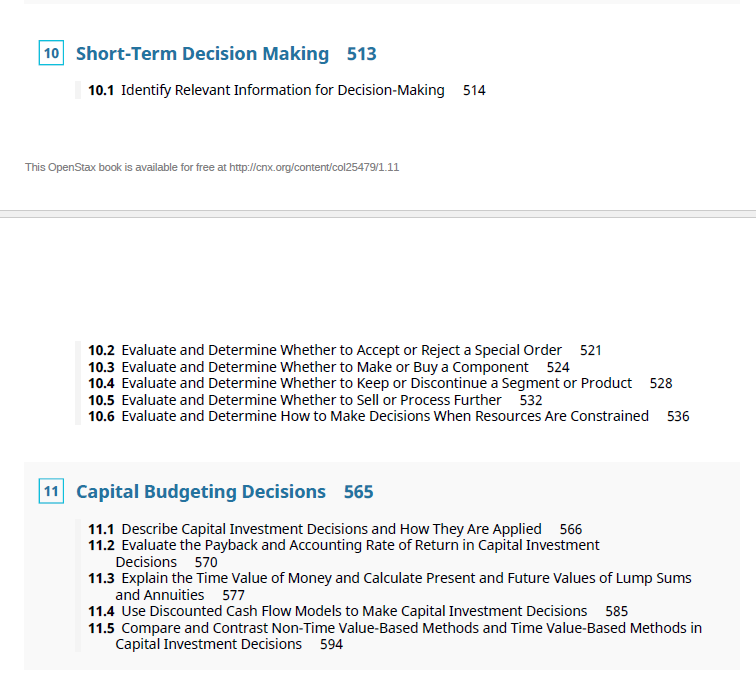Open section 11.1 Describe Capital Investment Decisions

click(x=335, y=529)
